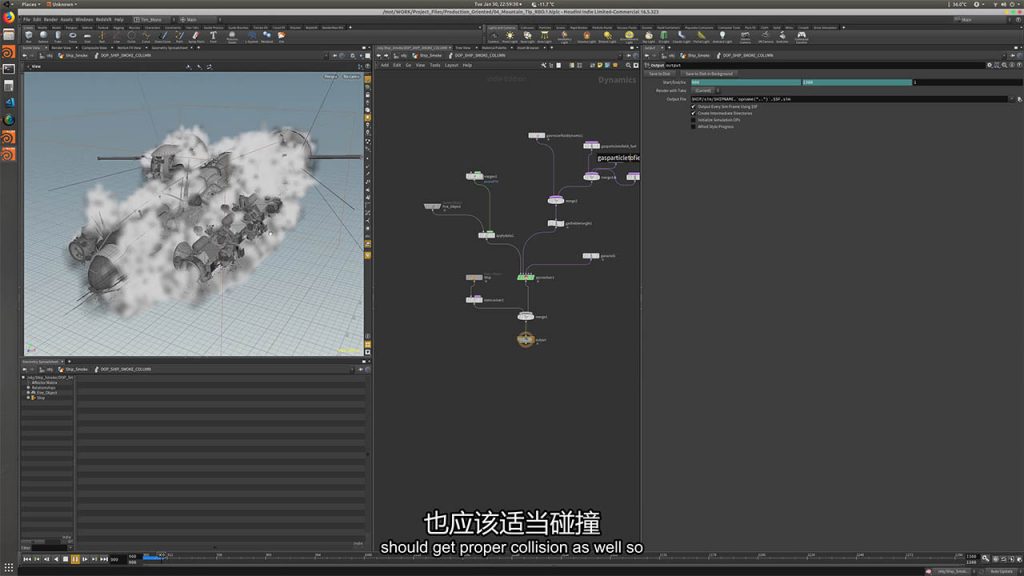Add an Ambient Light from shelf
1024x576 pixels.
(x=722, y=37)
